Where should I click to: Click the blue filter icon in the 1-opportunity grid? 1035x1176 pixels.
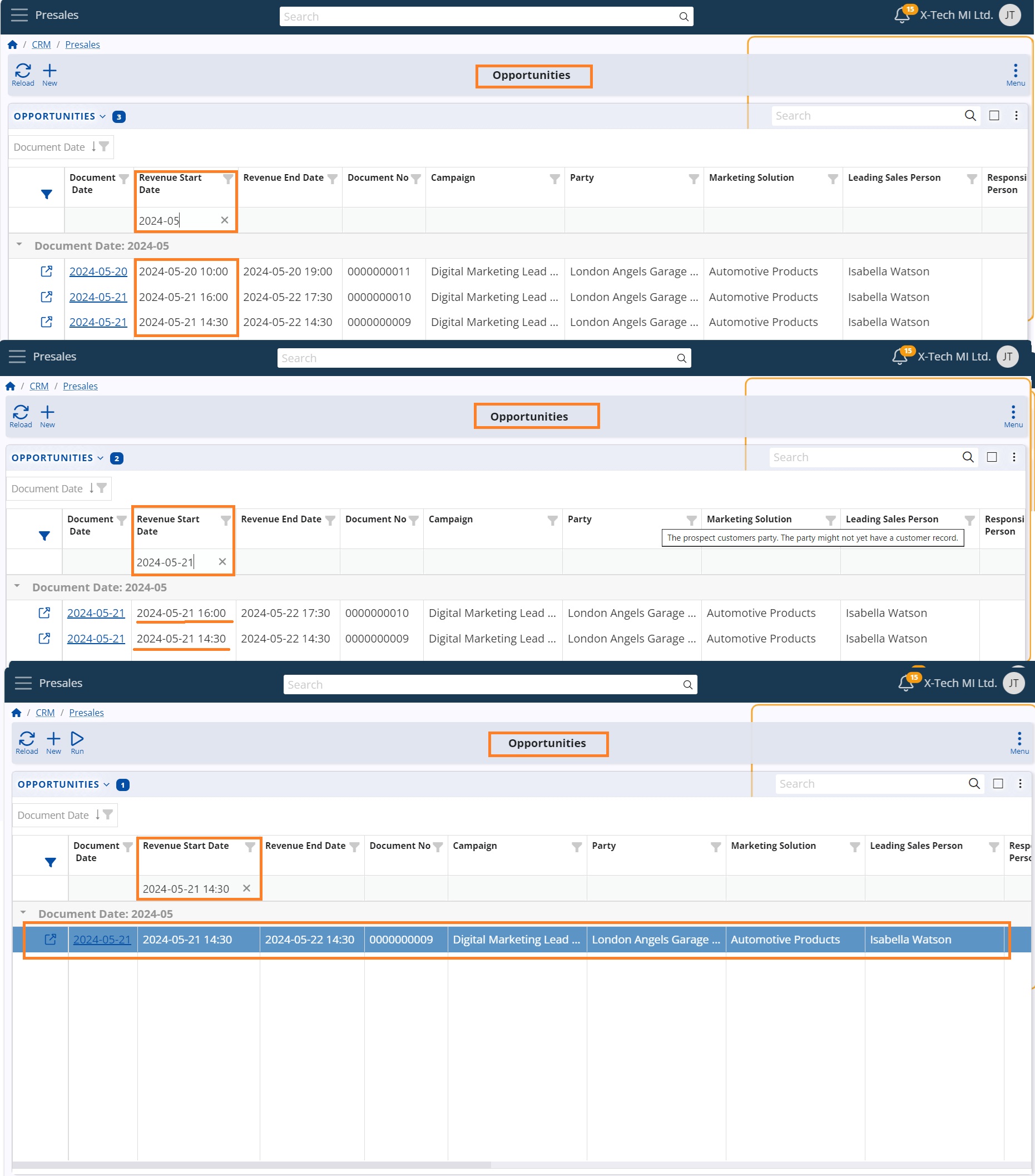tap(51, 862)
